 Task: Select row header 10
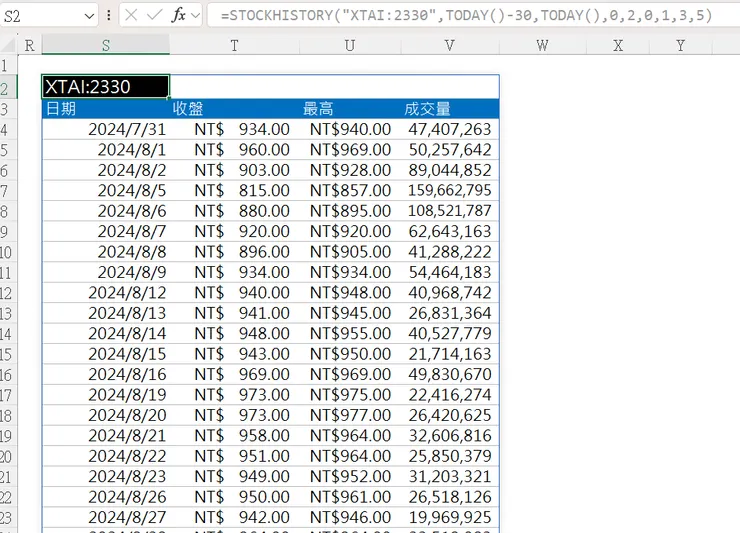point(6,253)
